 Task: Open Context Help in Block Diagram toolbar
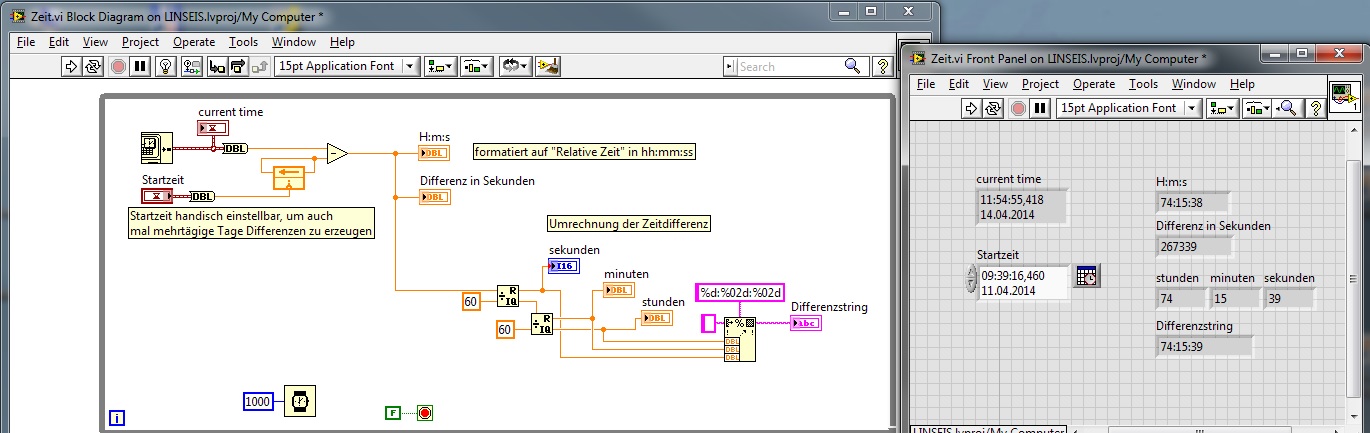pos(883,67)
